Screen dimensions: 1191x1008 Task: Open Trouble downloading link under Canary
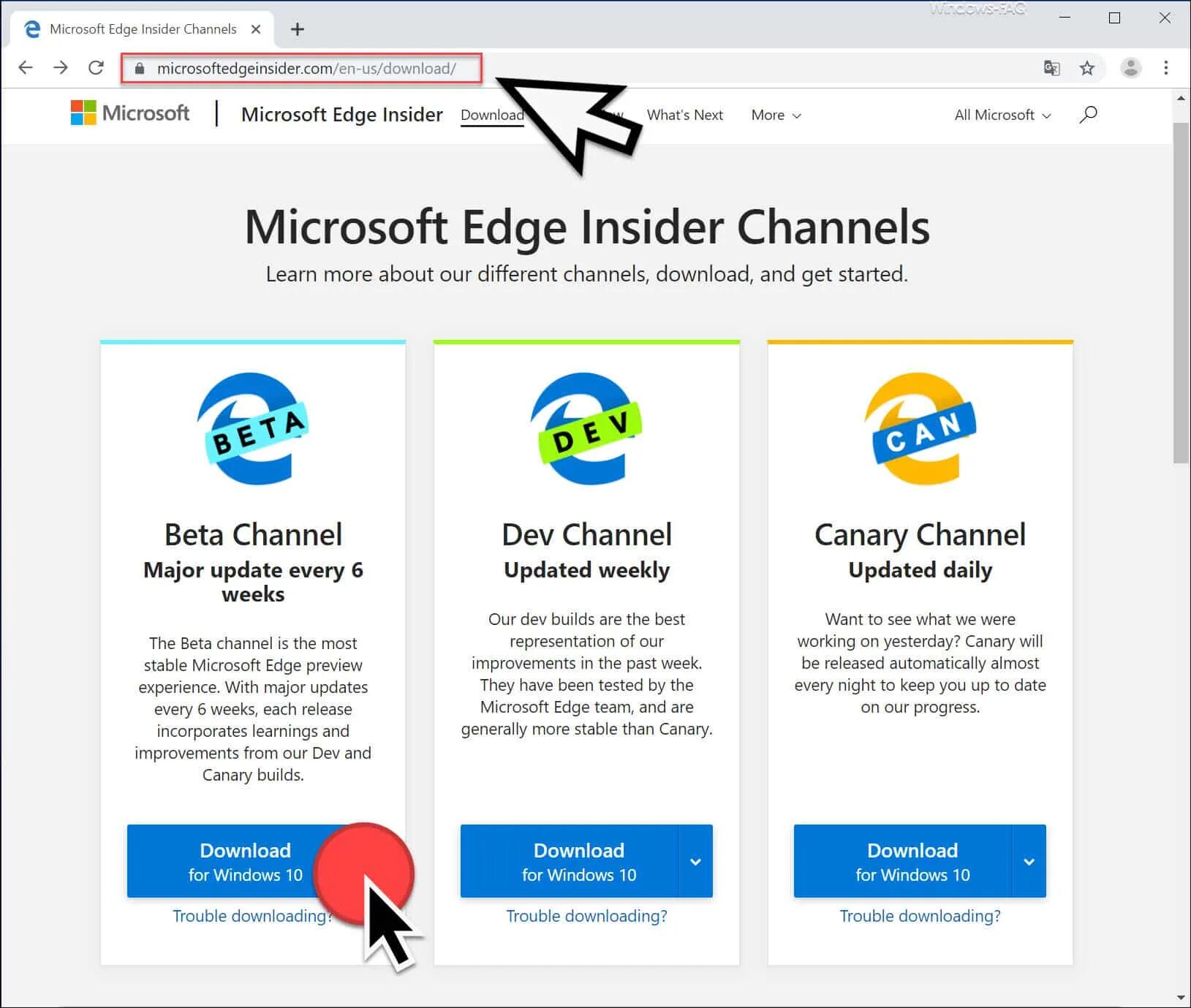[x=920, y=916]
